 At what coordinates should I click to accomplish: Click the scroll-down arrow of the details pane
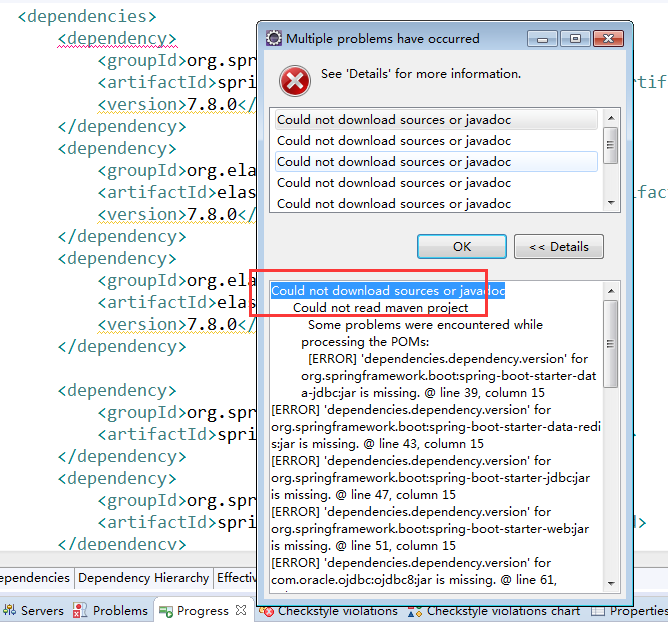[611, 583]
